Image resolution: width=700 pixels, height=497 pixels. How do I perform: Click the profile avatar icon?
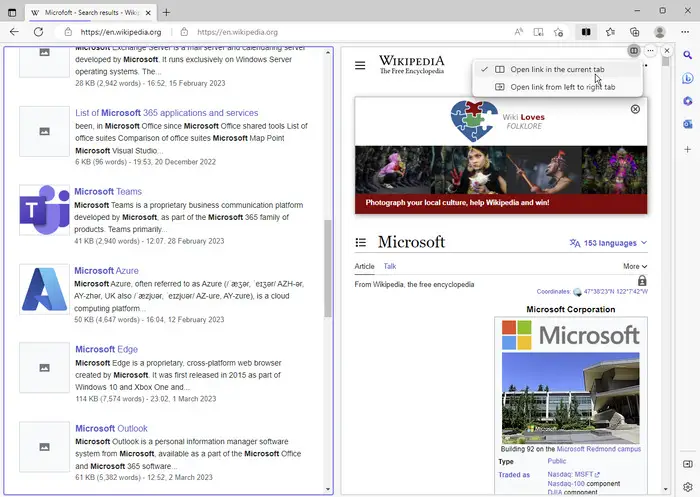point(659,32)
